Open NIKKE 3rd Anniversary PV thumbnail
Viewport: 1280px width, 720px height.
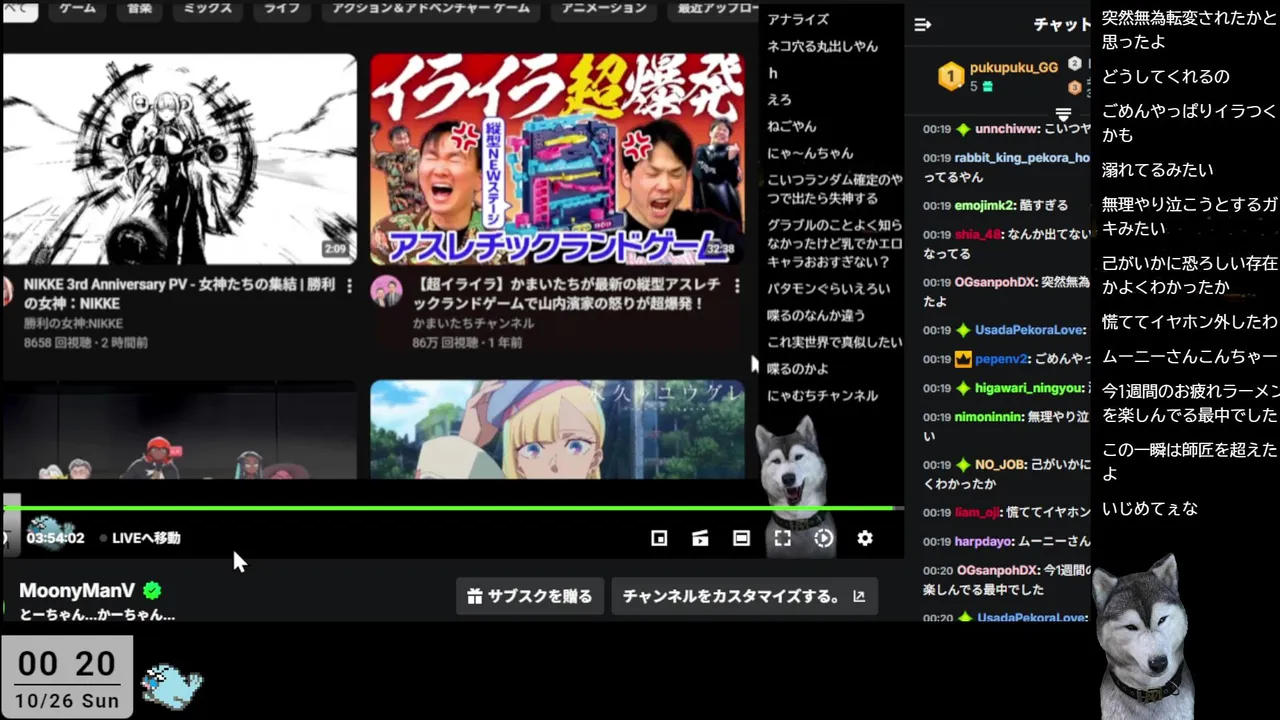[180, 159]
